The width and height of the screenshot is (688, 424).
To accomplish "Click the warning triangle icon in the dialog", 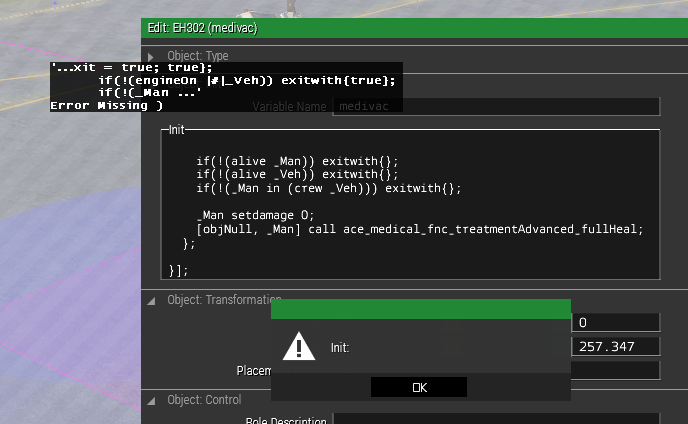I will pyautogui.click(x=299, y=346).
